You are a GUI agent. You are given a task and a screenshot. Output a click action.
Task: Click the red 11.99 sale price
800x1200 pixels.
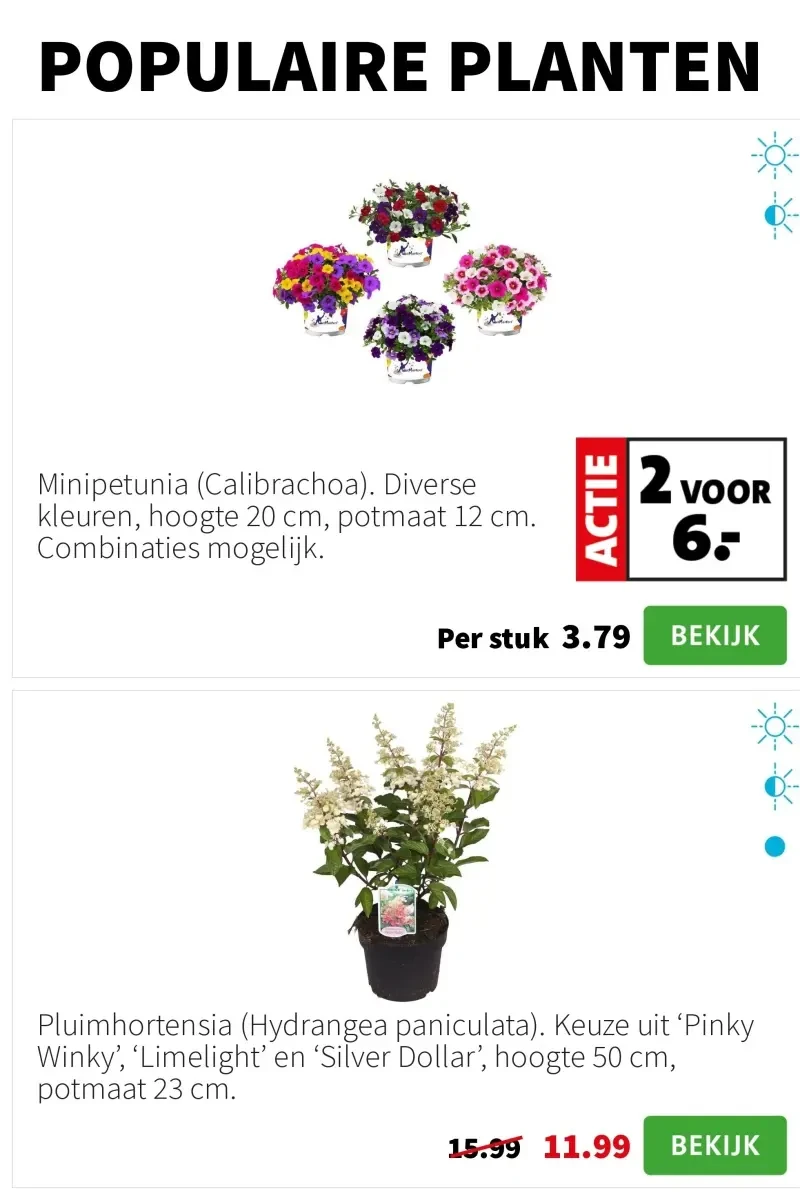pos(587,1146)
